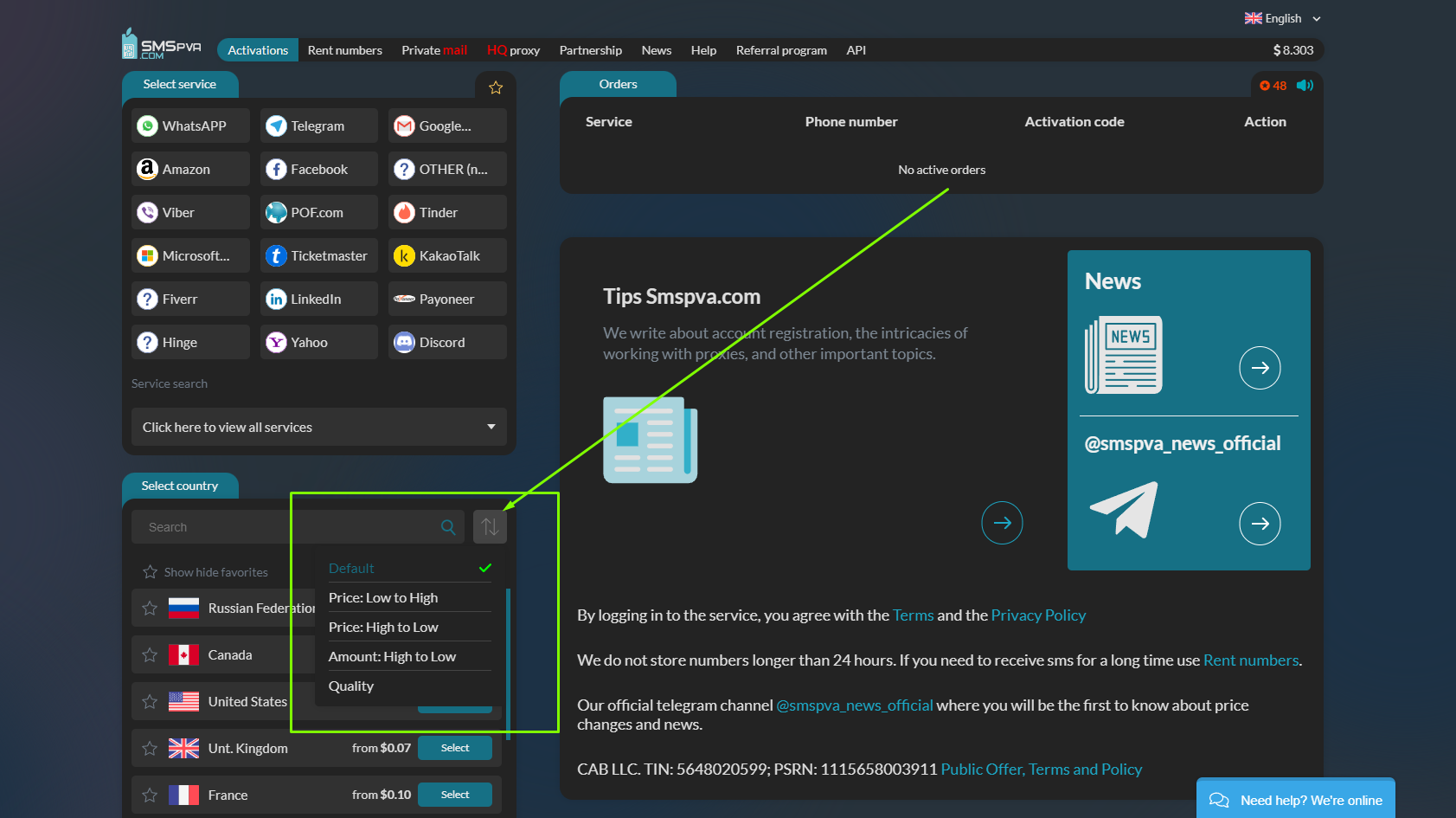Image resolution: width=1456 pixels, height=818 pixels.
Task: Choose the Telegram service icon
Action: point(276,126)
